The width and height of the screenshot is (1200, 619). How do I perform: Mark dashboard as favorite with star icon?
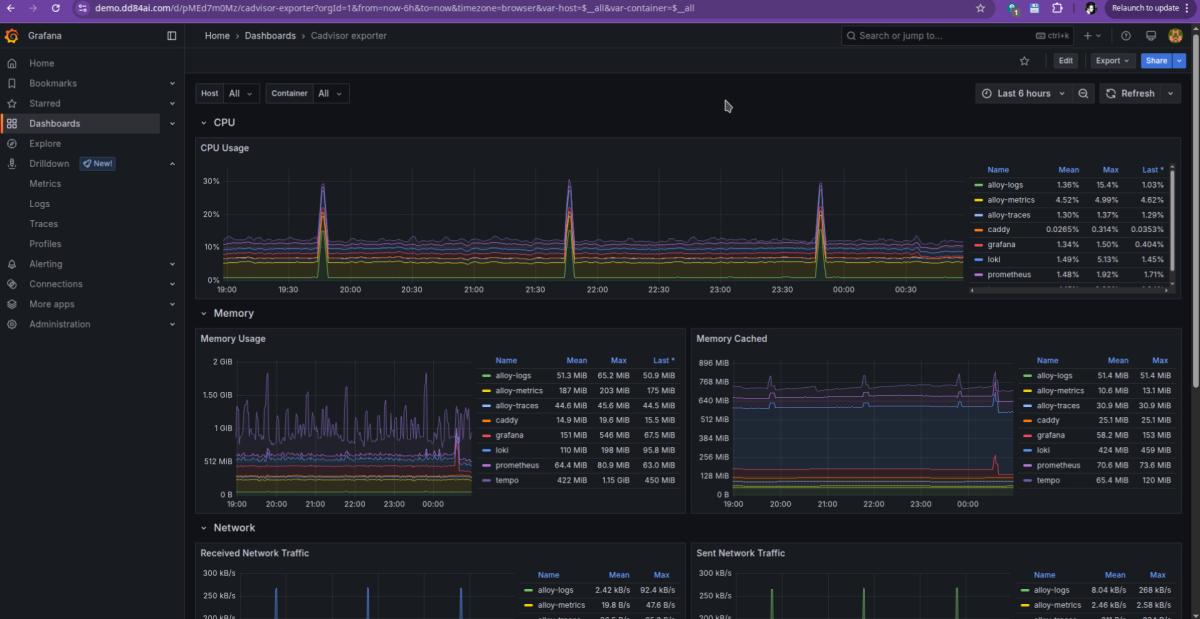pos(1024,61)
